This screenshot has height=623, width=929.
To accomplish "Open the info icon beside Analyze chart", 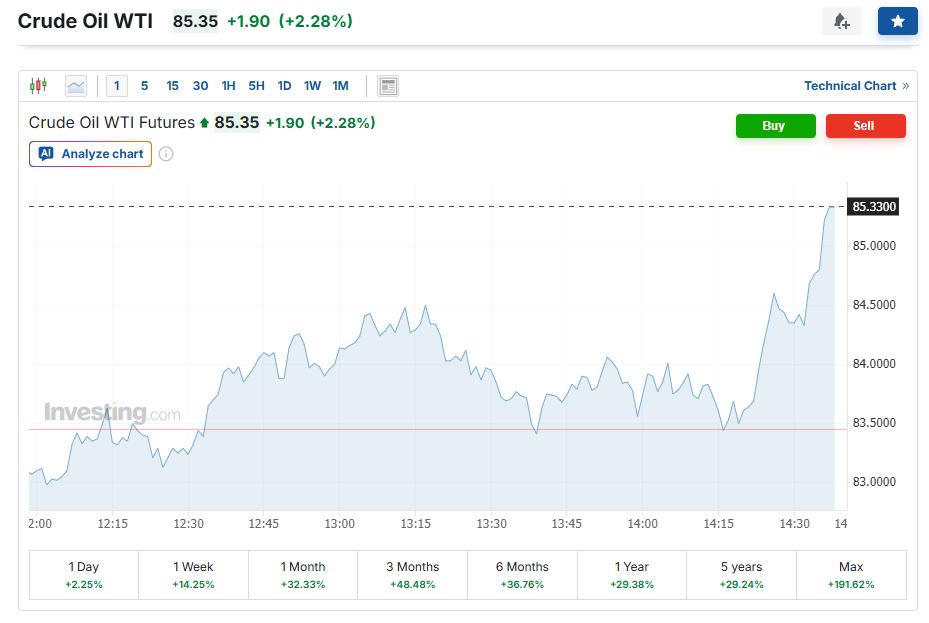I will [166, 154].
